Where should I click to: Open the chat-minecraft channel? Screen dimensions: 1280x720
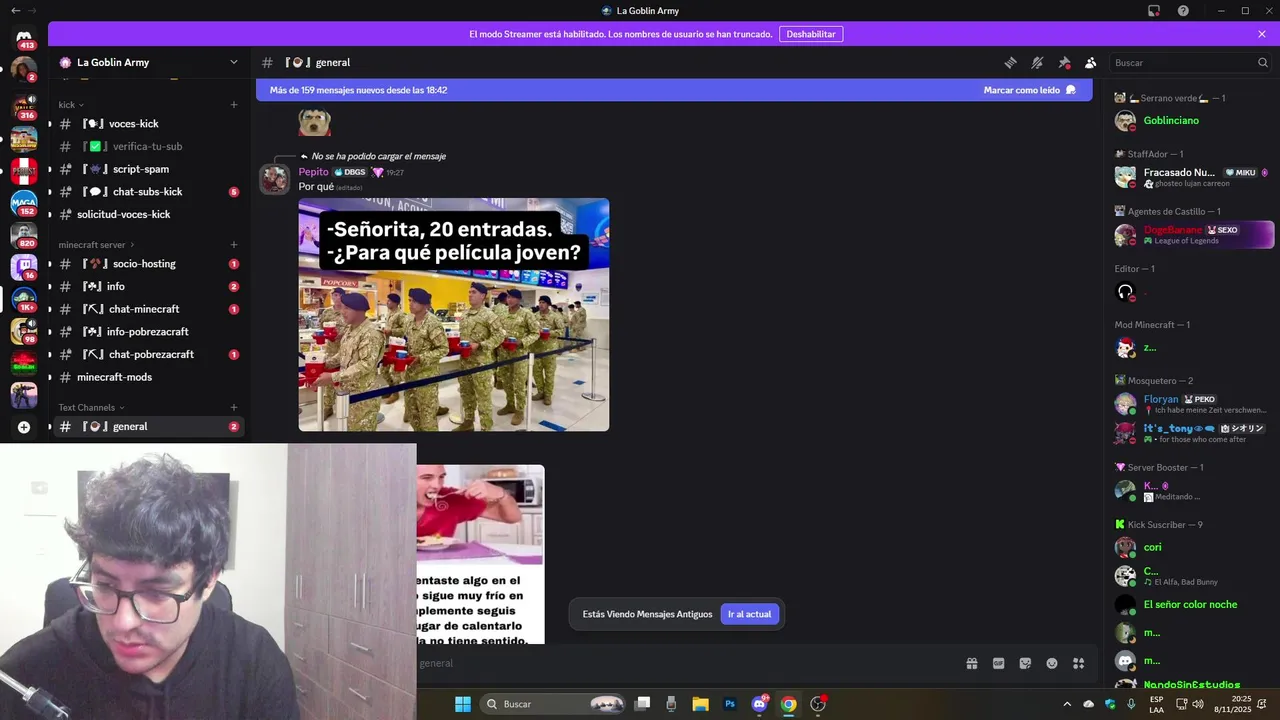(x=149, y=309)
